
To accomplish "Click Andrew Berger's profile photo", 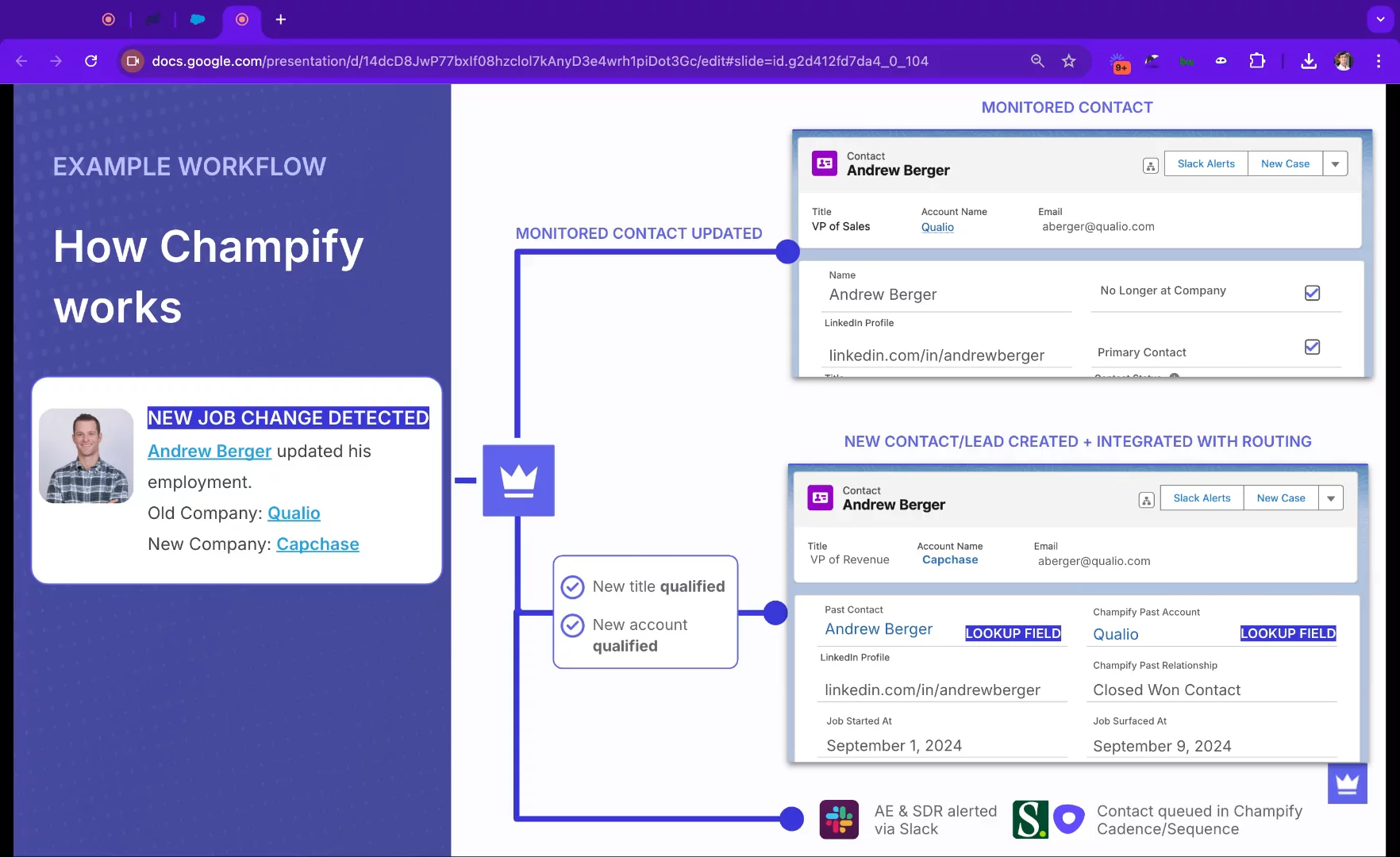I will [x=87, y=456].
